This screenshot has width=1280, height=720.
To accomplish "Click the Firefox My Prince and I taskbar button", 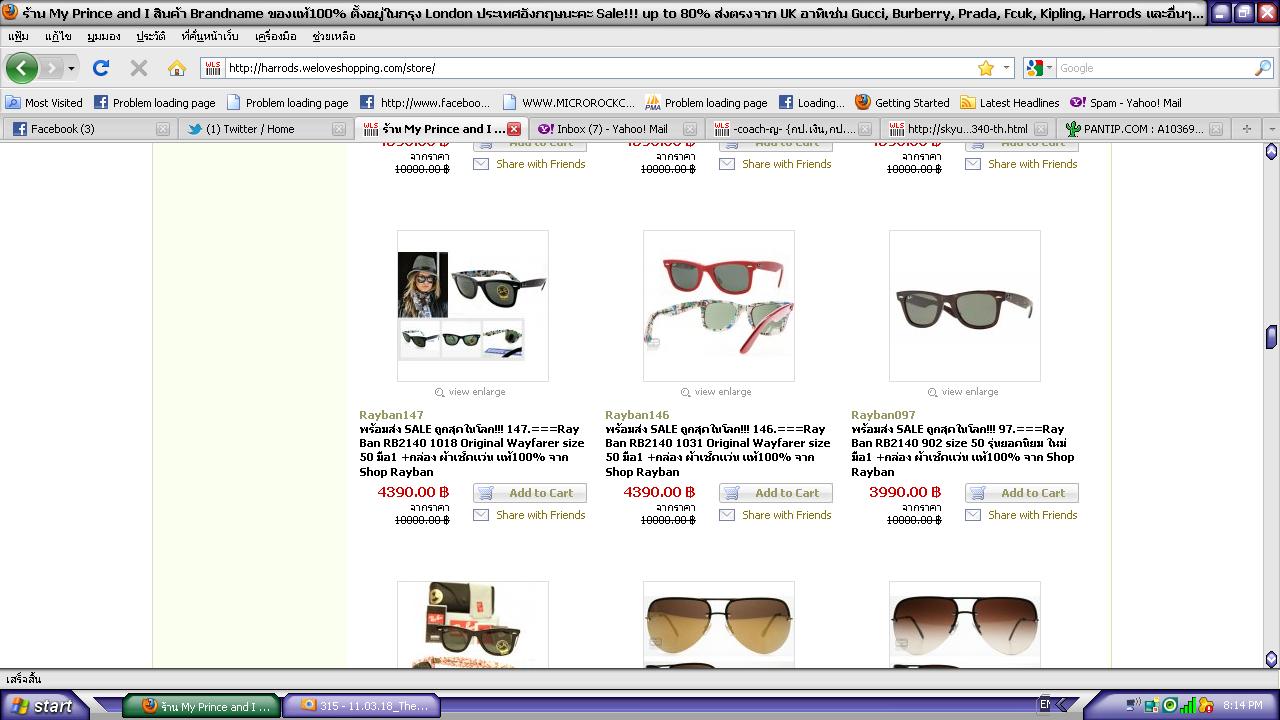I will pyautogui.click(x=201, y=706).
